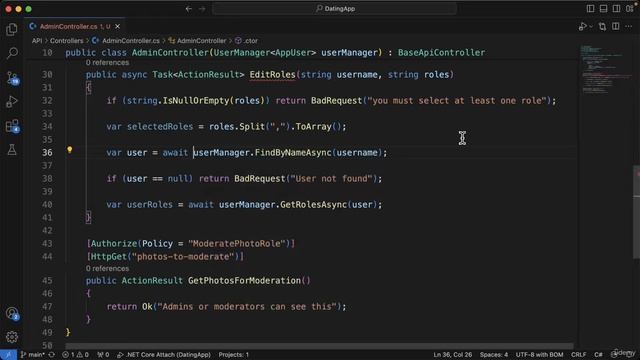This screenshot has height=360, width=640.
Task: Toggle the primary side bar layout
Action: [x=590, y=9]
